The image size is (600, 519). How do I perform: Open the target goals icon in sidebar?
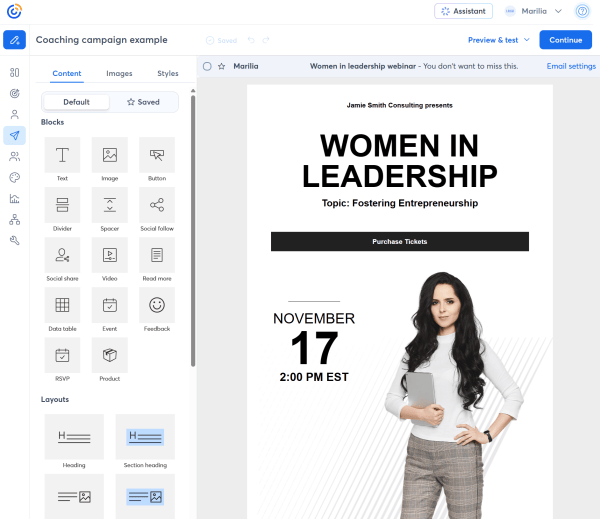15,93
